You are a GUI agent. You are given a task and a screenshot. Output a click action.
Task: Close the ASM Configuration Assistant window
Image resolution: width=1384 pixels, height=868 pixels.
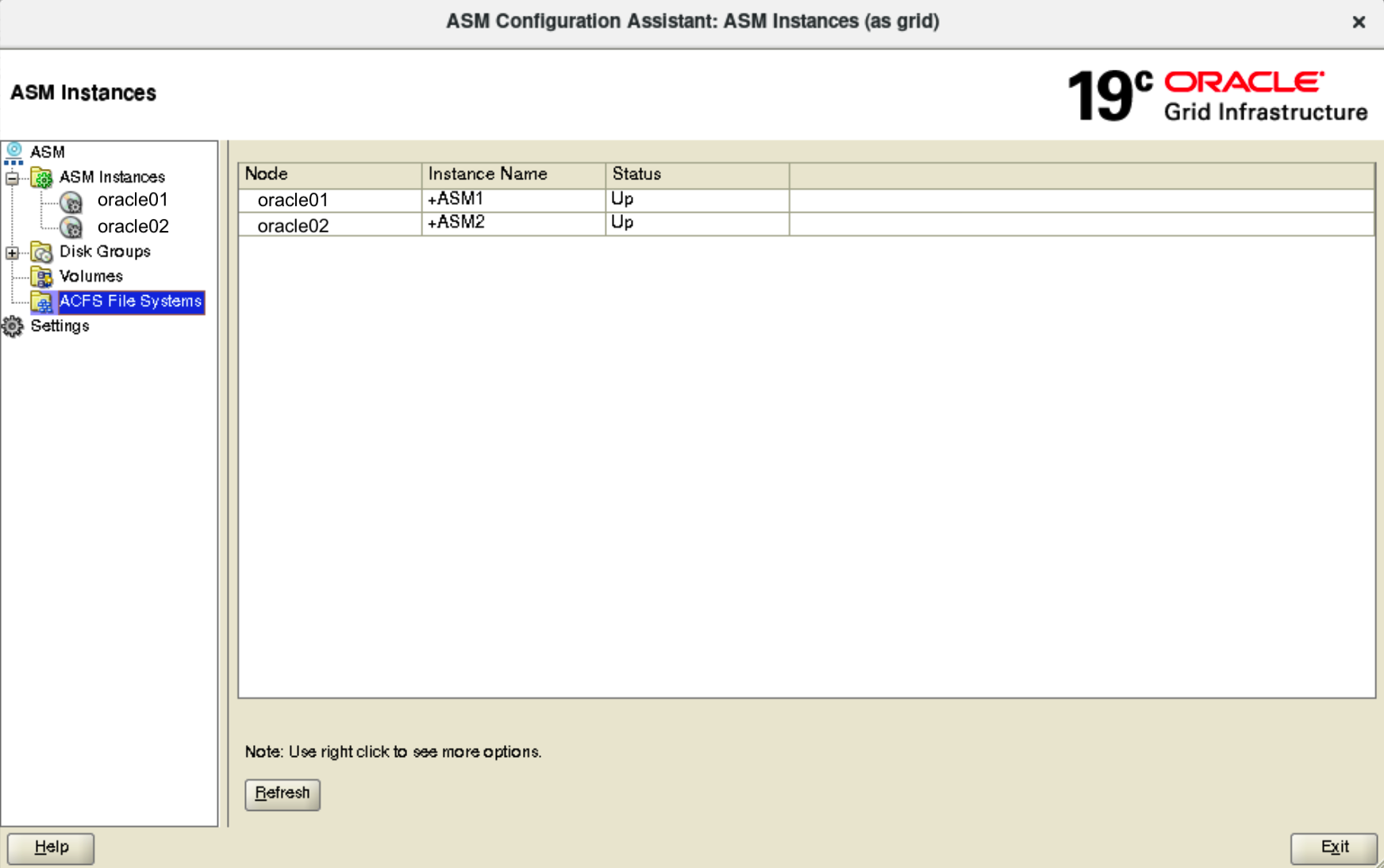[x=1359, y=22]
